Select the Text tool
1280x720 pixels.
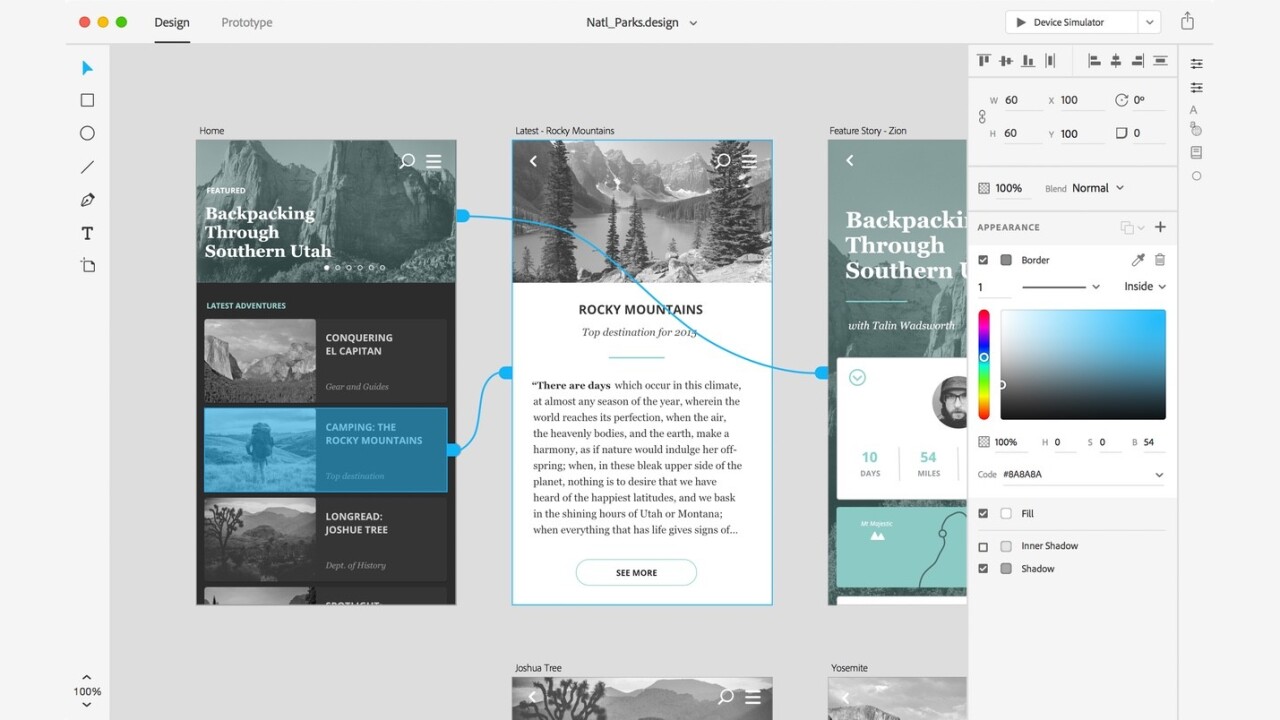pos(87,233)
